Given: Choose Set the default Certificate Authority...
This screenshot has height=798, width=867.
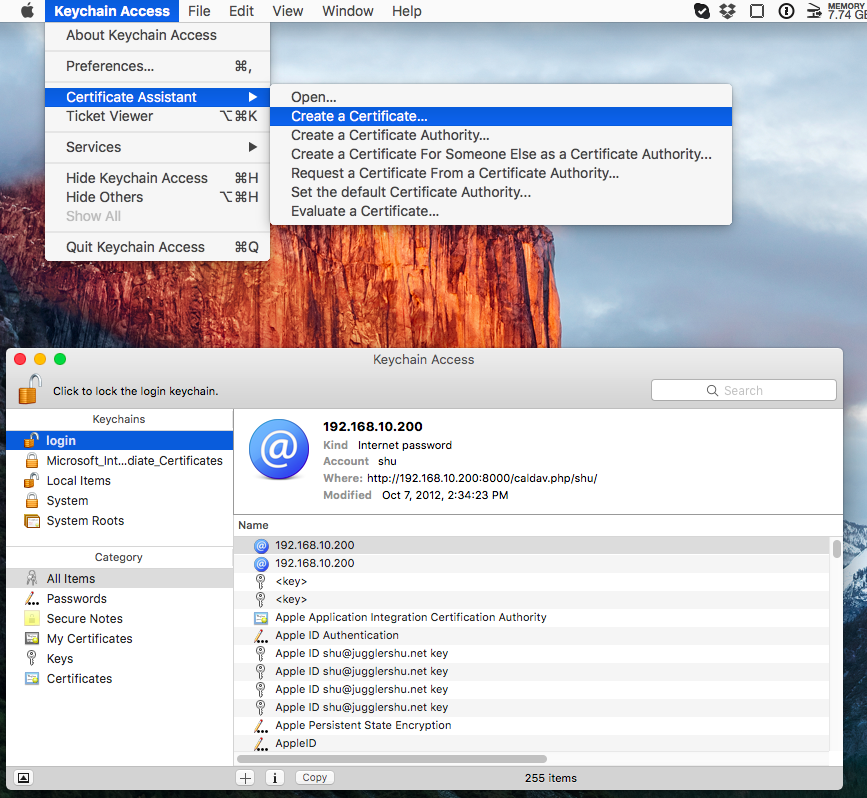Looking at the screenshot, I should click(x=501, y=192).
